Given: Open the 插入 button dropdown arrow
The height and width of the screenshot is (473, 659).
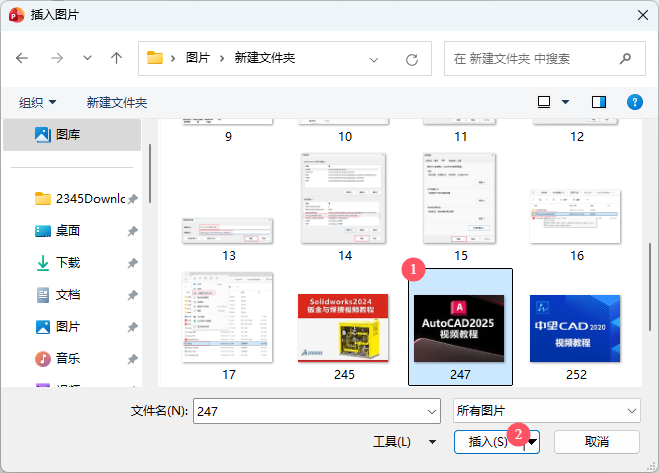Looking at the screenshot, I should pos(532,442).
